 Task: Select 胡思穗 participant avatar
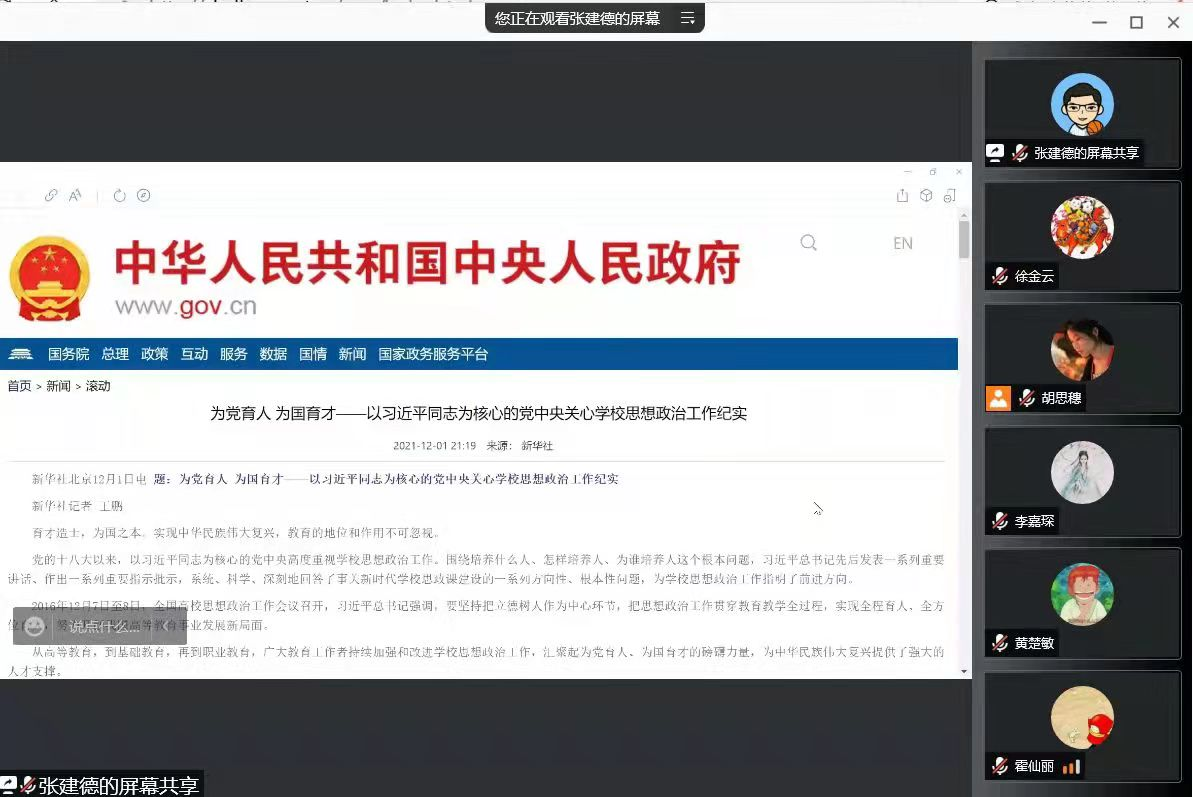click(x=1082, y=349)
